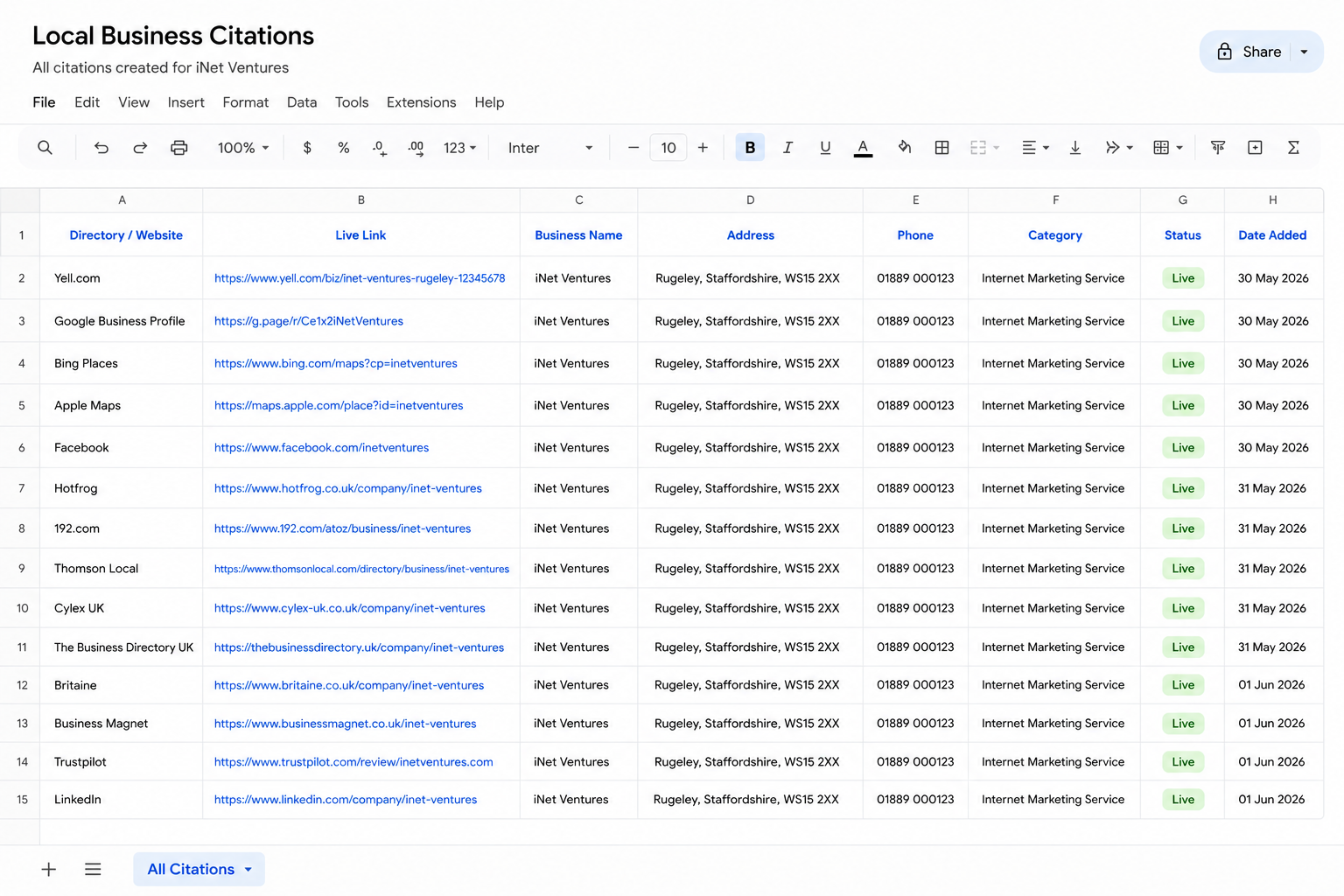Add a new sheet with plus icon
This screenshot has height=896, width=1344.
[x=49, y=869]
